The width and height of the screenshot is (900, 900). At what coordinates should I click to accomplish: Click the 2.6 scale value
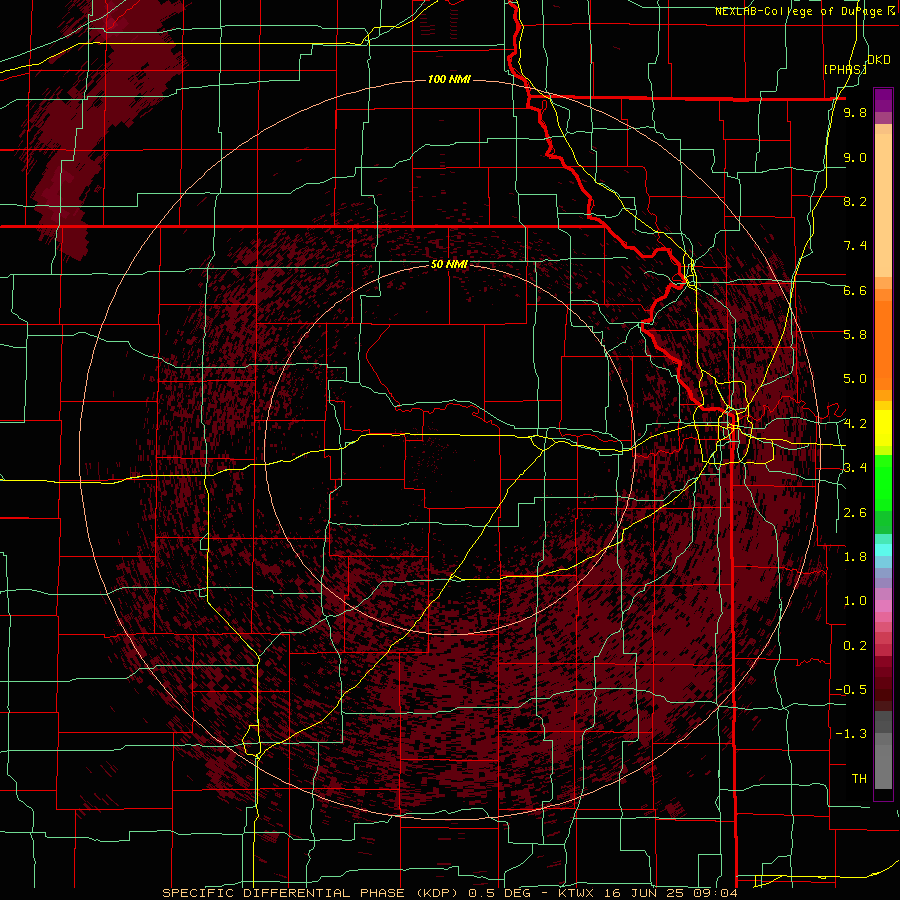[x=855, y=513]
